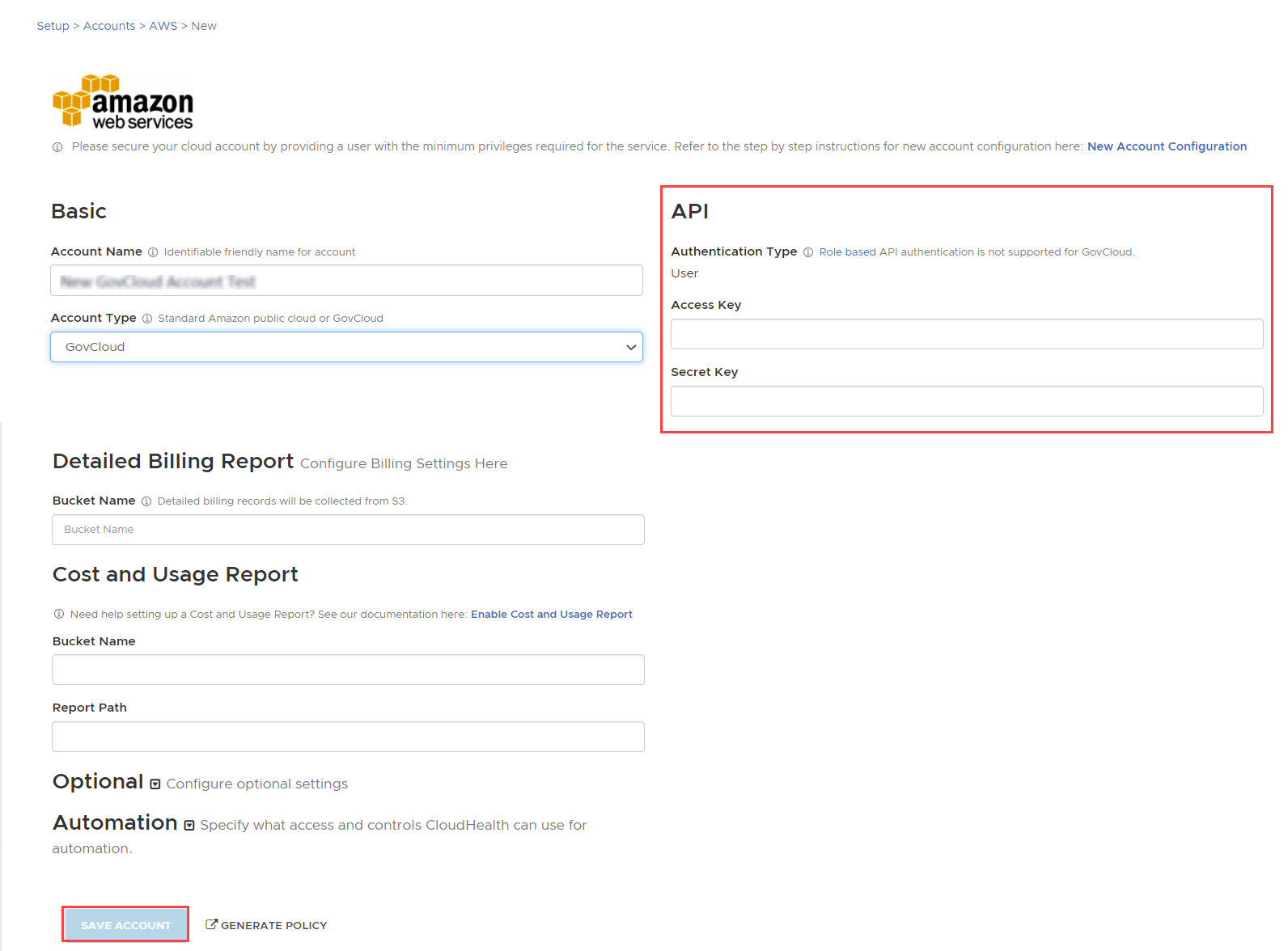Open Enable Cost and Usage Report link

(x=552, y=615)
